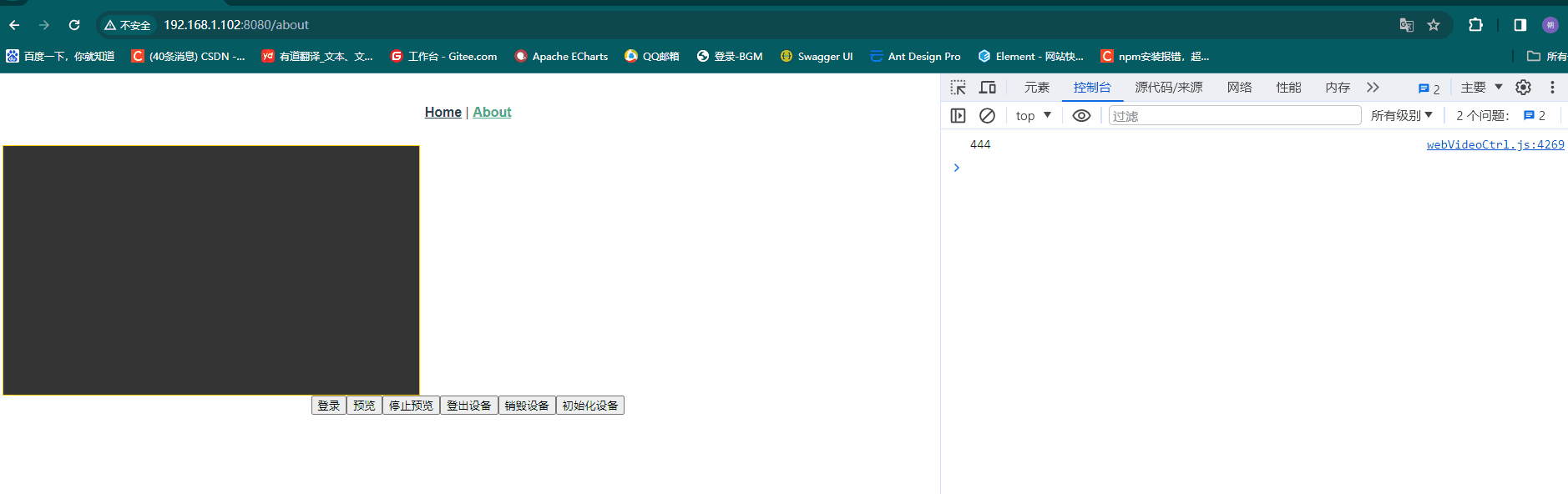Image resolution: width=1568 pixels, height=494 pixels.
Task: Clear the console
Action: coord(987,116)
